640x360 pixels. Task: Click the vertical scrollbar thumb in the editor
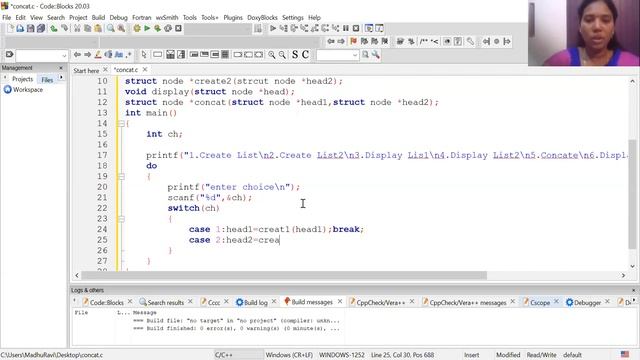632,194
